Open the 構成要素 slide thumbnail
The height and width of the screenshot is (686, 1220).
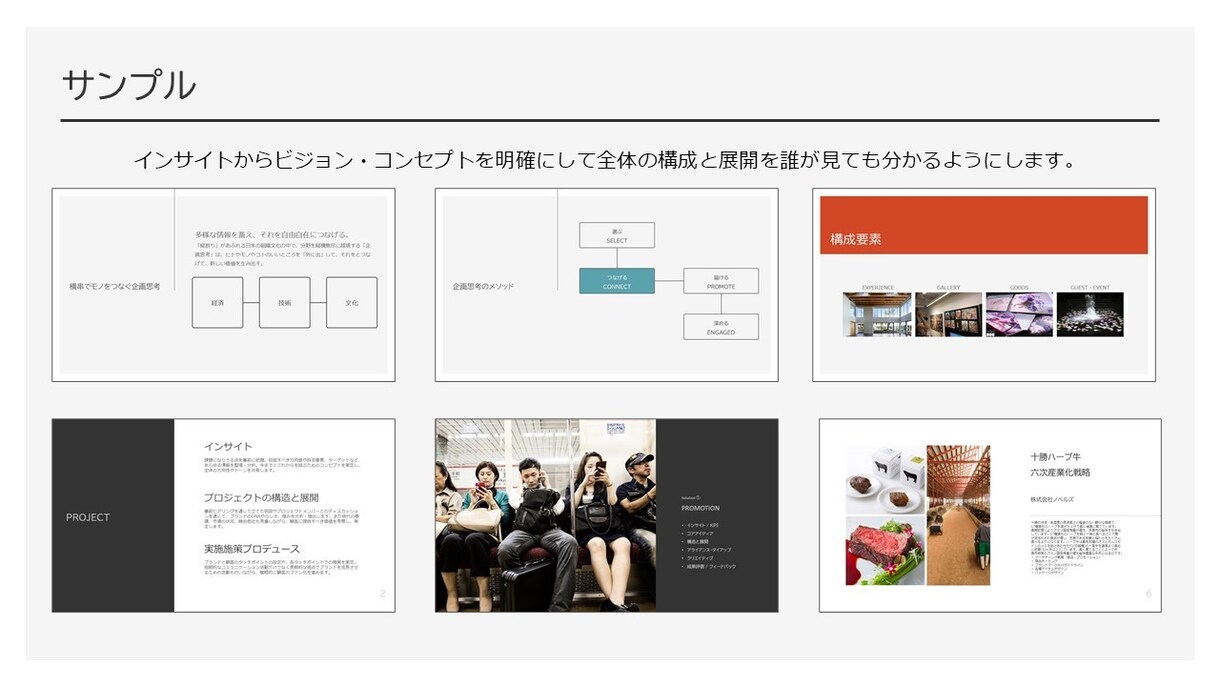point(984,285)
